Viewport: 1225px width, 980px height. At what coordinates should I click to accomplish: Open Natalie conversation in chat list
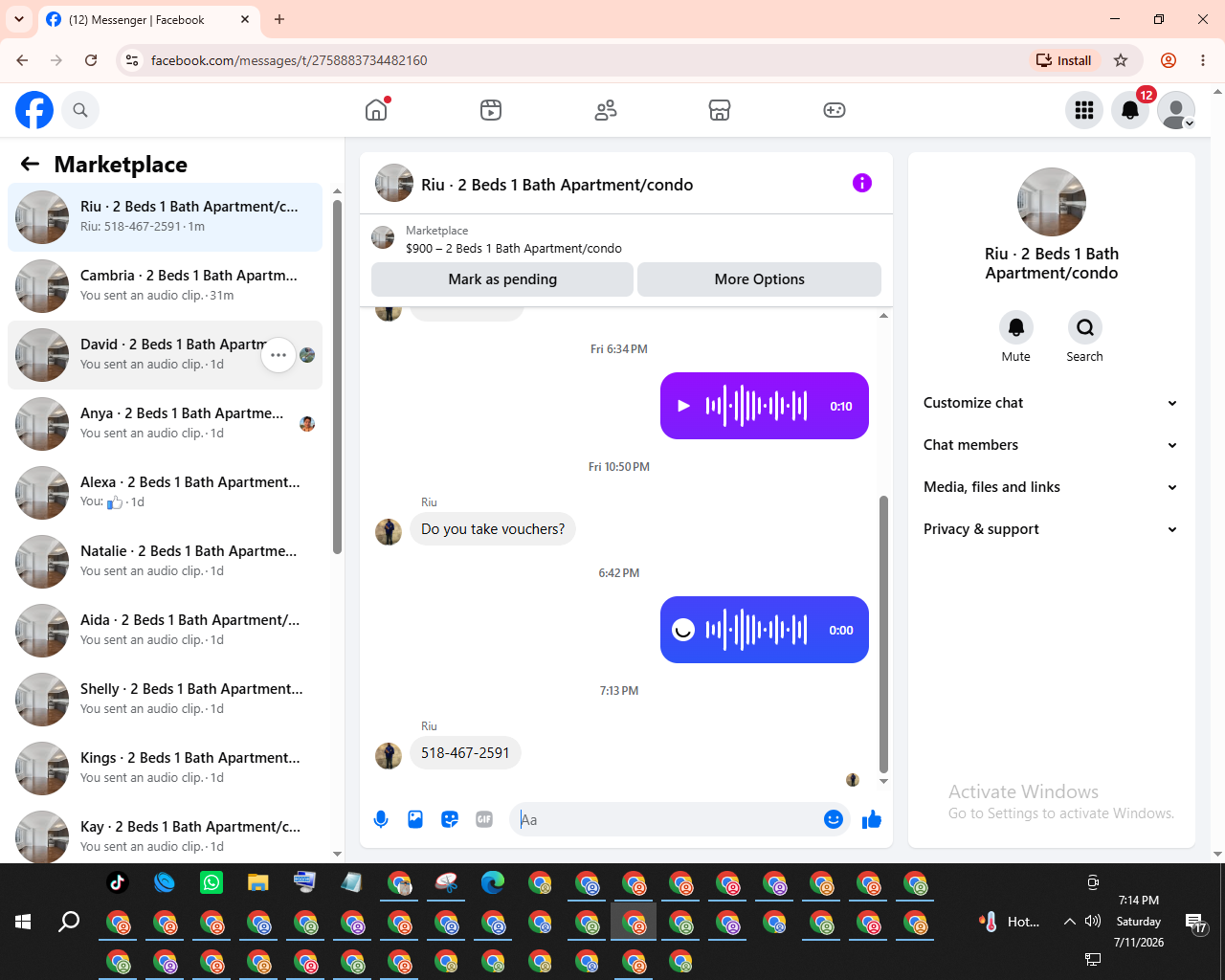click(166, 562)
